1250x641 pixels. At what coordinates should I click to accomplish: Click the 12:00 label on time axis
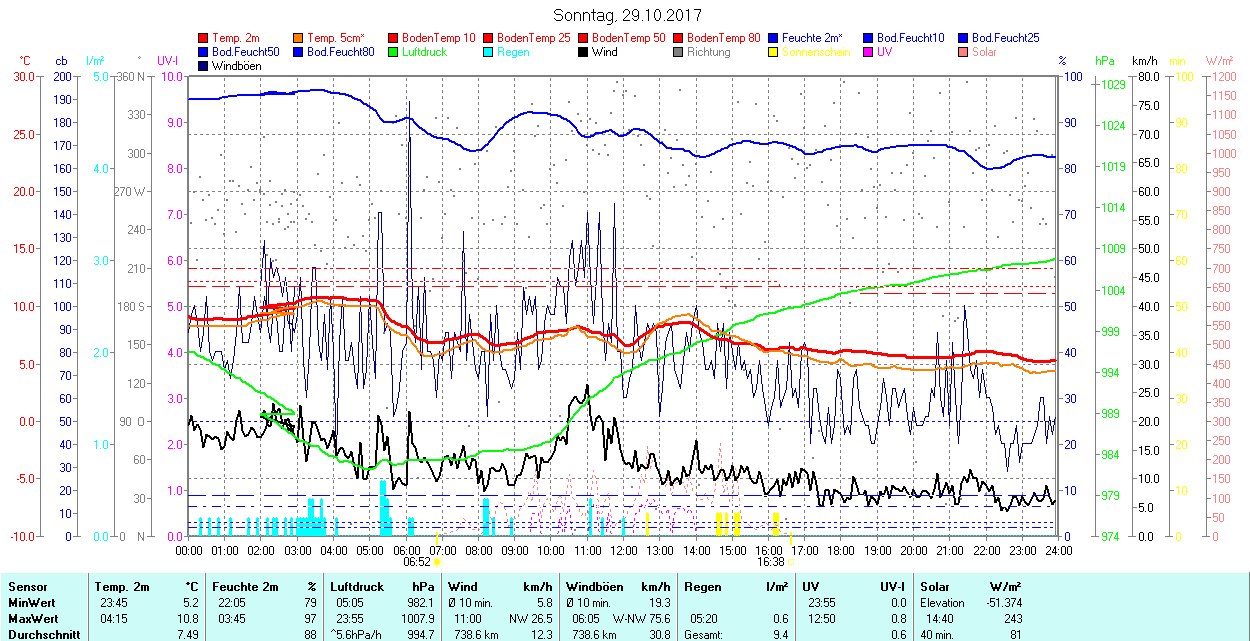pyautogui.click(x=624, y=550)
